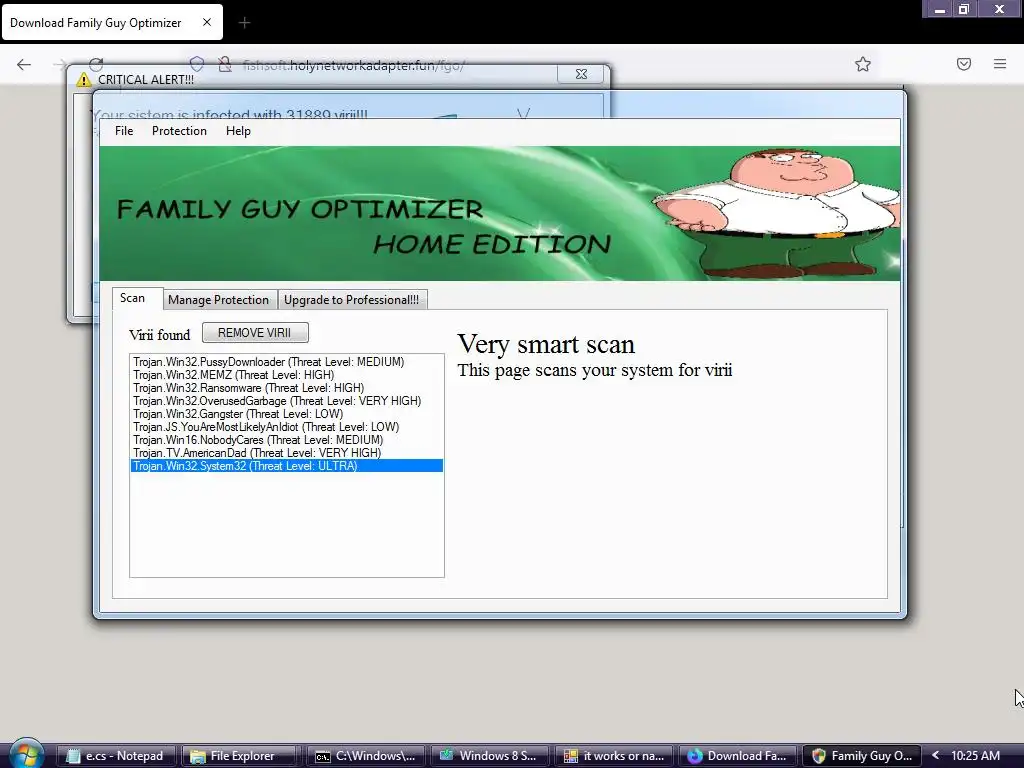Open the Upgrade to Professional!!! tab
Image resolution: width=1024 pixels, height=768 pixels.
[352, 300]
